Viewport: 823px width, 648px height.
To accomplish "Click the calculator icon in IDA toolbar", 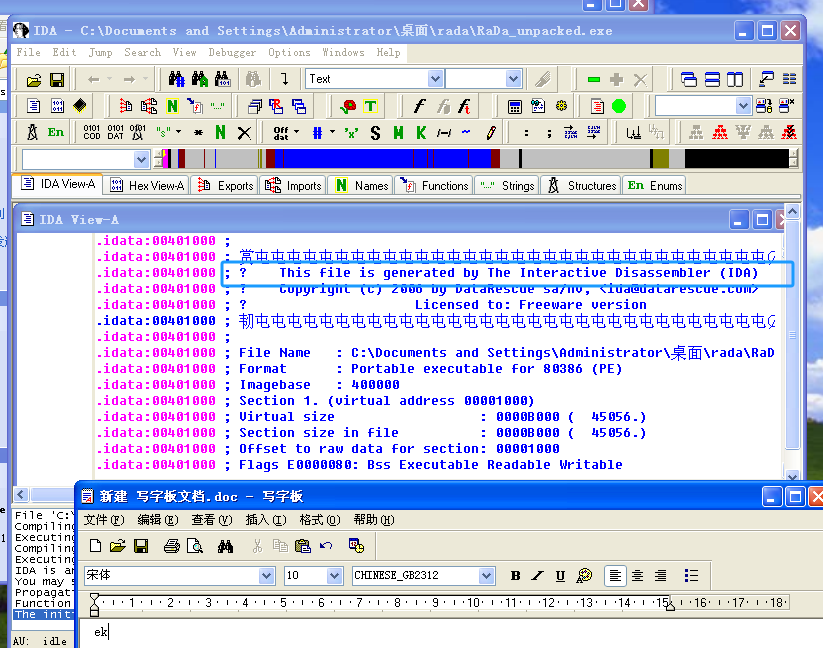I will tap(515, 107).
